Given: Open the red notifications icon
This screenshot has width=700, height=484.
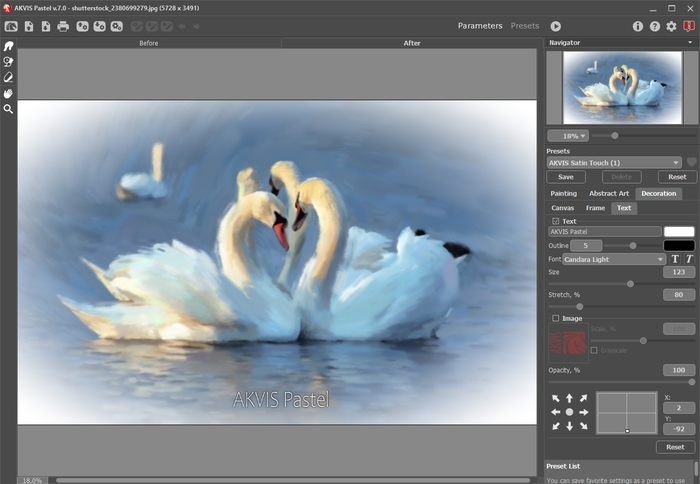Looking at the screenshot, I should click(x=689, y=26).
